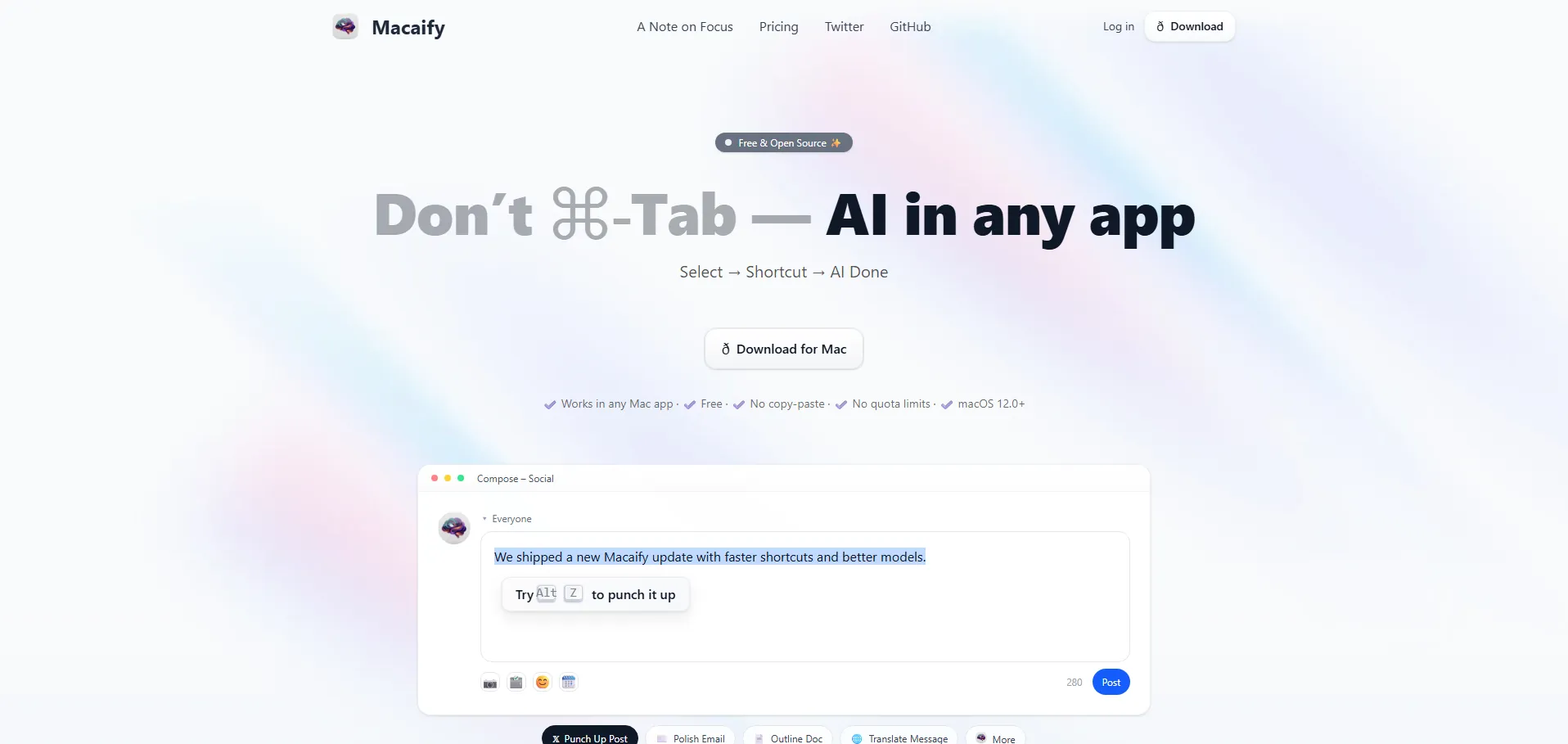
Task: Expand the Everyone audience dropdown
Action: 507,519
